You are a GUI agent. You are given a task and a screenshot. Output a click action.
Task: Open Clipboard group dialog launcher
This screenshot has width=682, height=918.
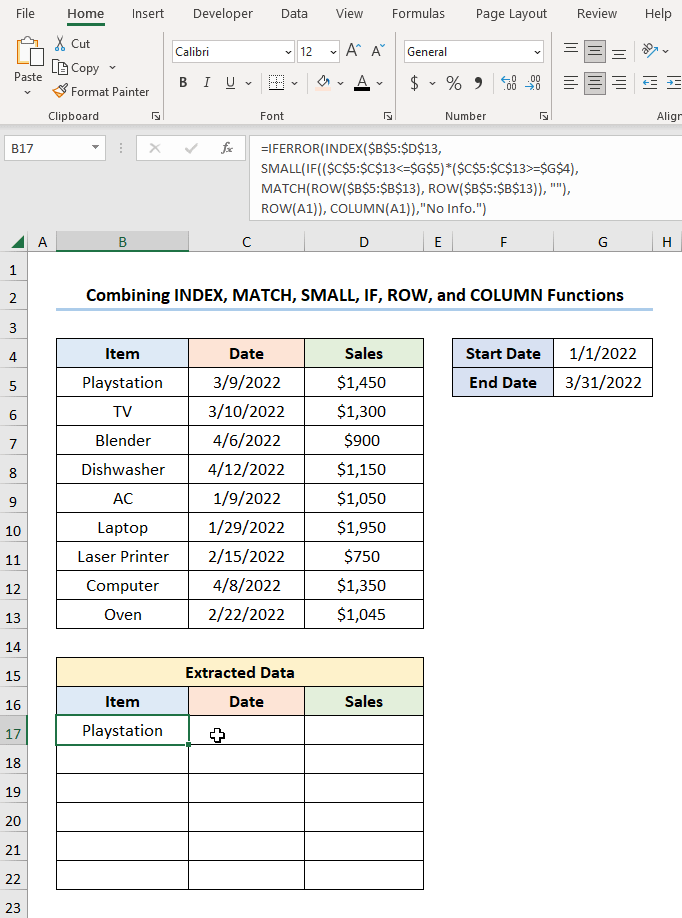click(156, 116)
